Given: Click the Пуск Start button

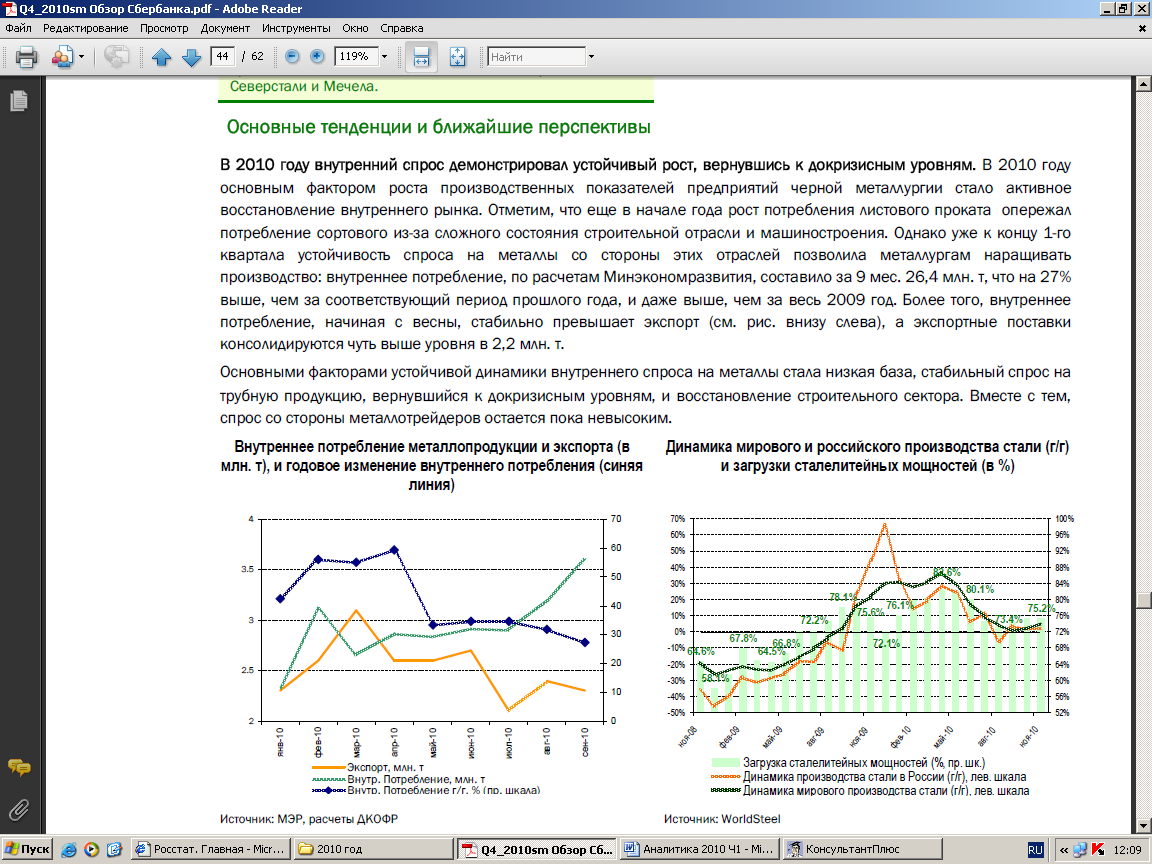Looking at the screenshot, I should pos(27,849).
